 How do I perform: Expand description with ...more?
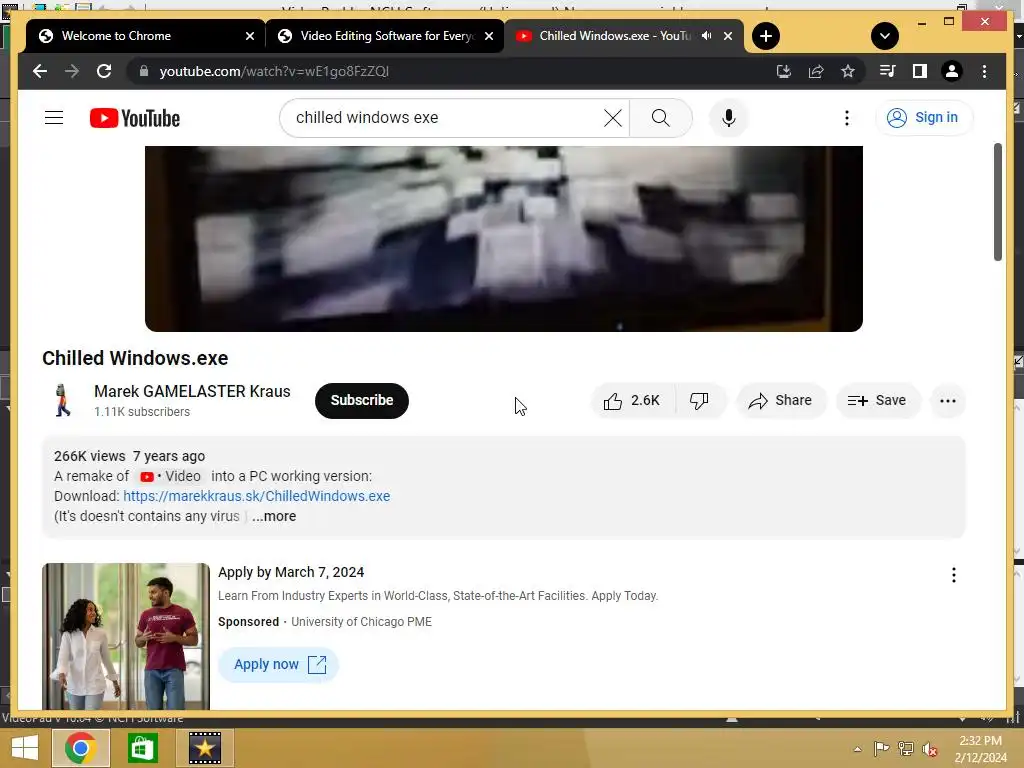pos(274,516)
